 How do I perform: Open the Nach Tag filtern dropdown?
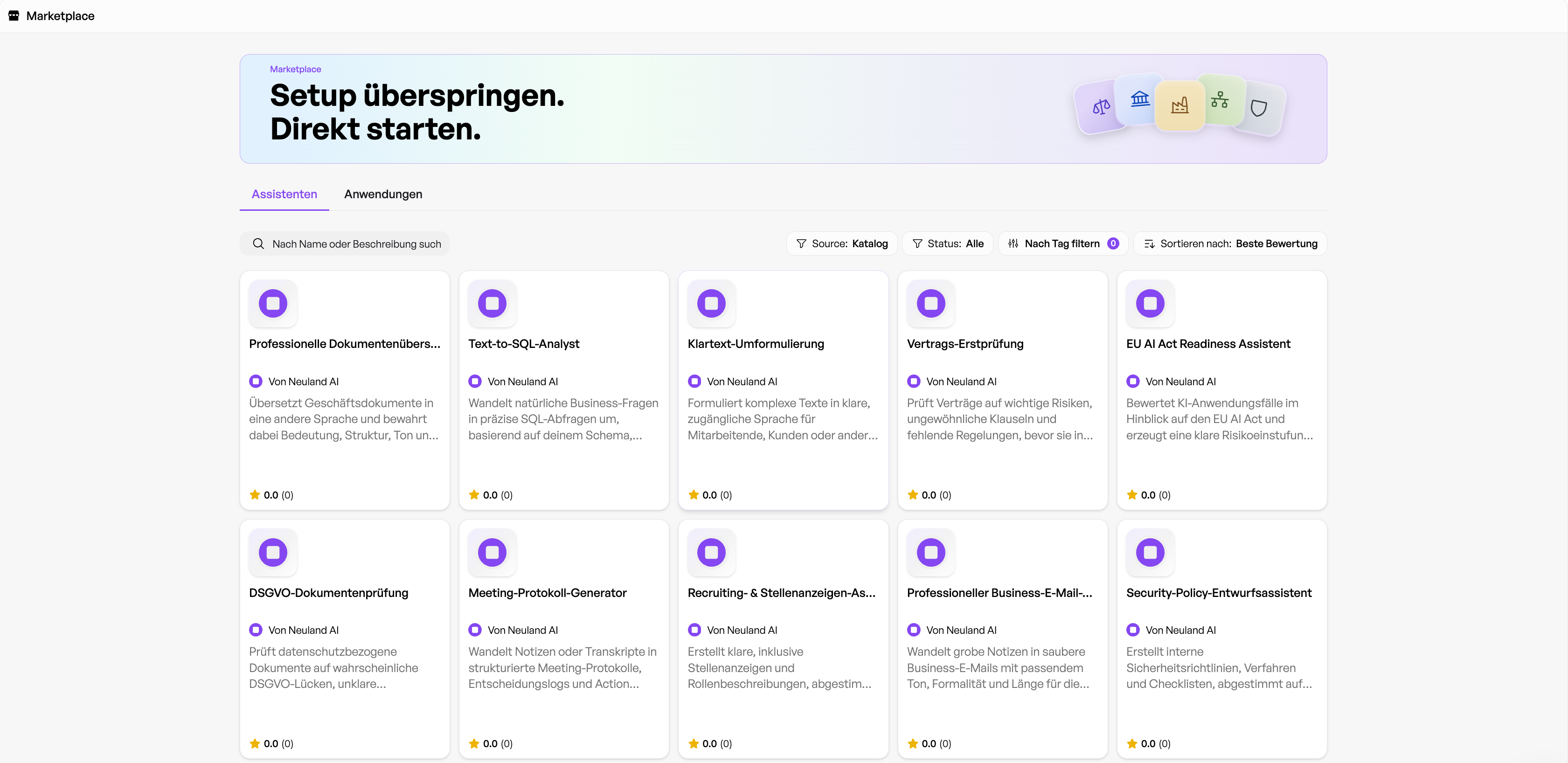pos(1063,244)
